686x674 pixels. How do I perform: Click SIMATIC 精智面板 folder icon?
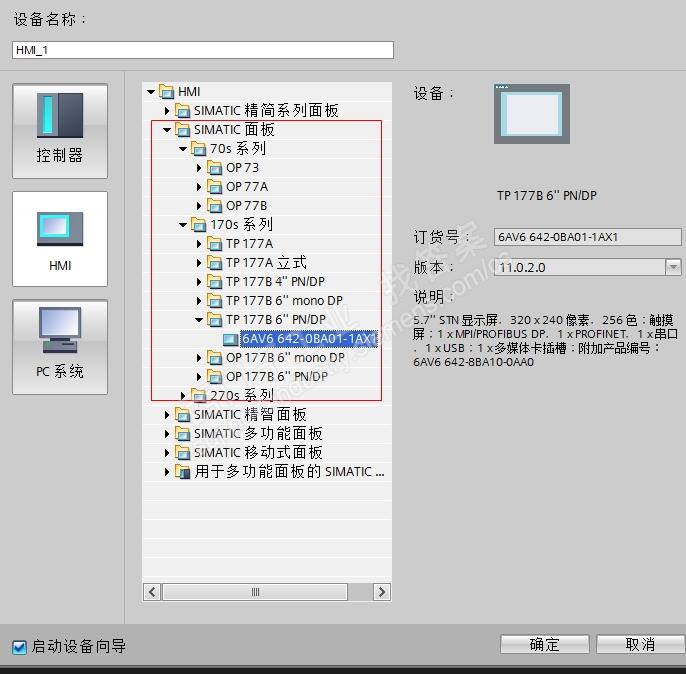click(x=182, y=415)
